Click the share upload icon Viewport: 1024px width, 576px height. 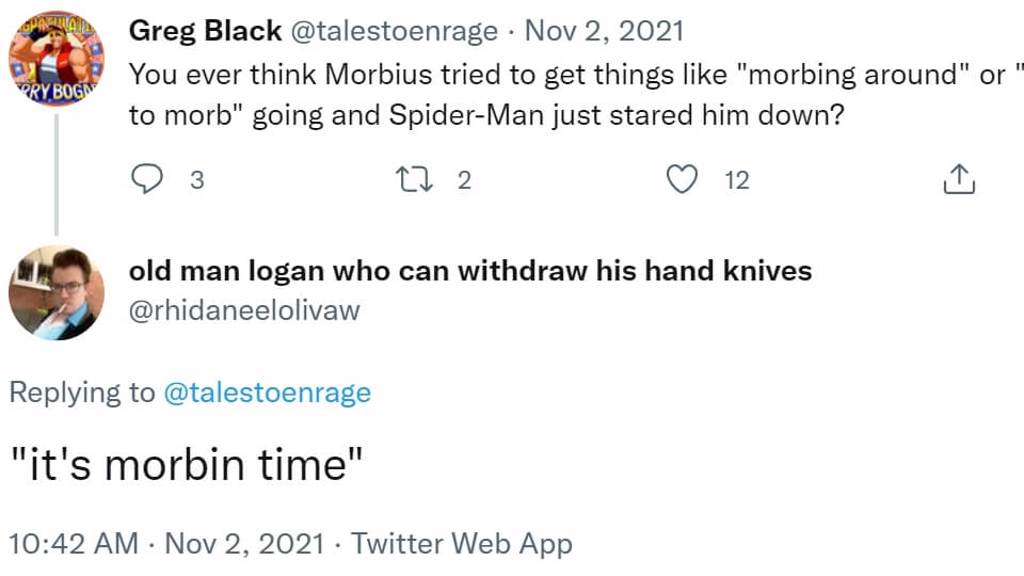(x=958, y=180)
